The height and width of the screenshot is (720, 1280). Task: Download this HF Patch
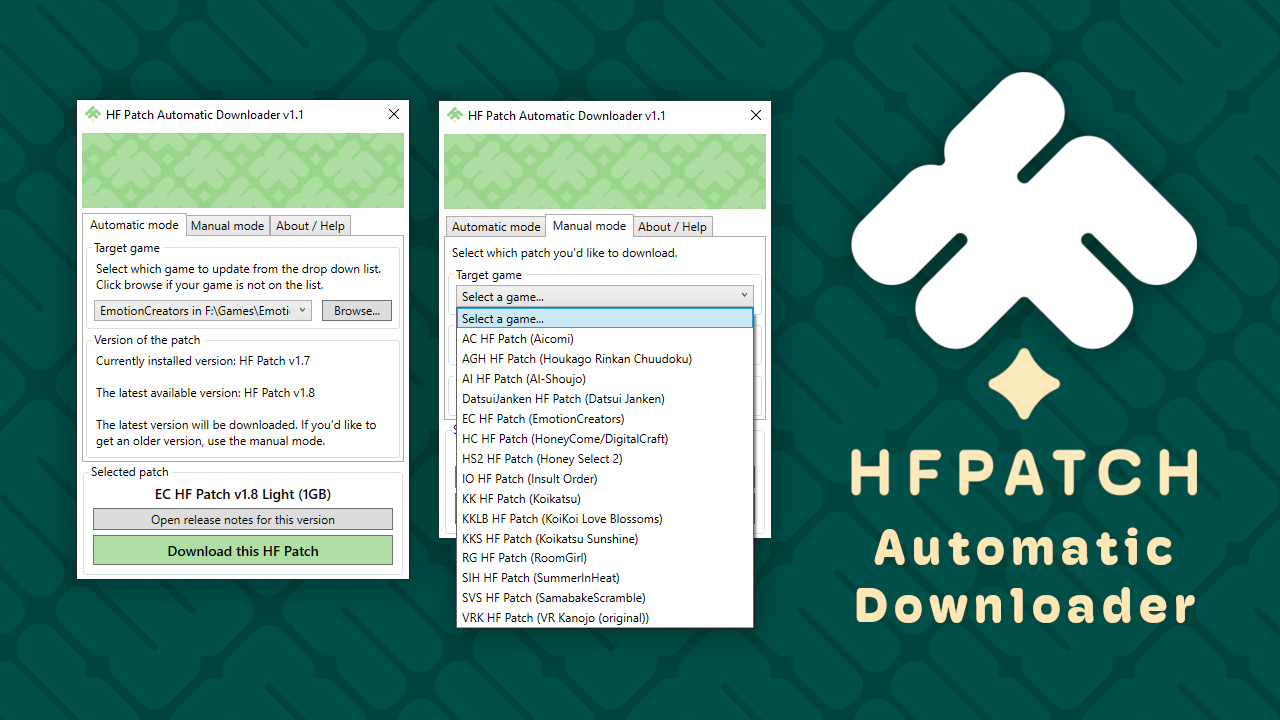click(243, 551)
